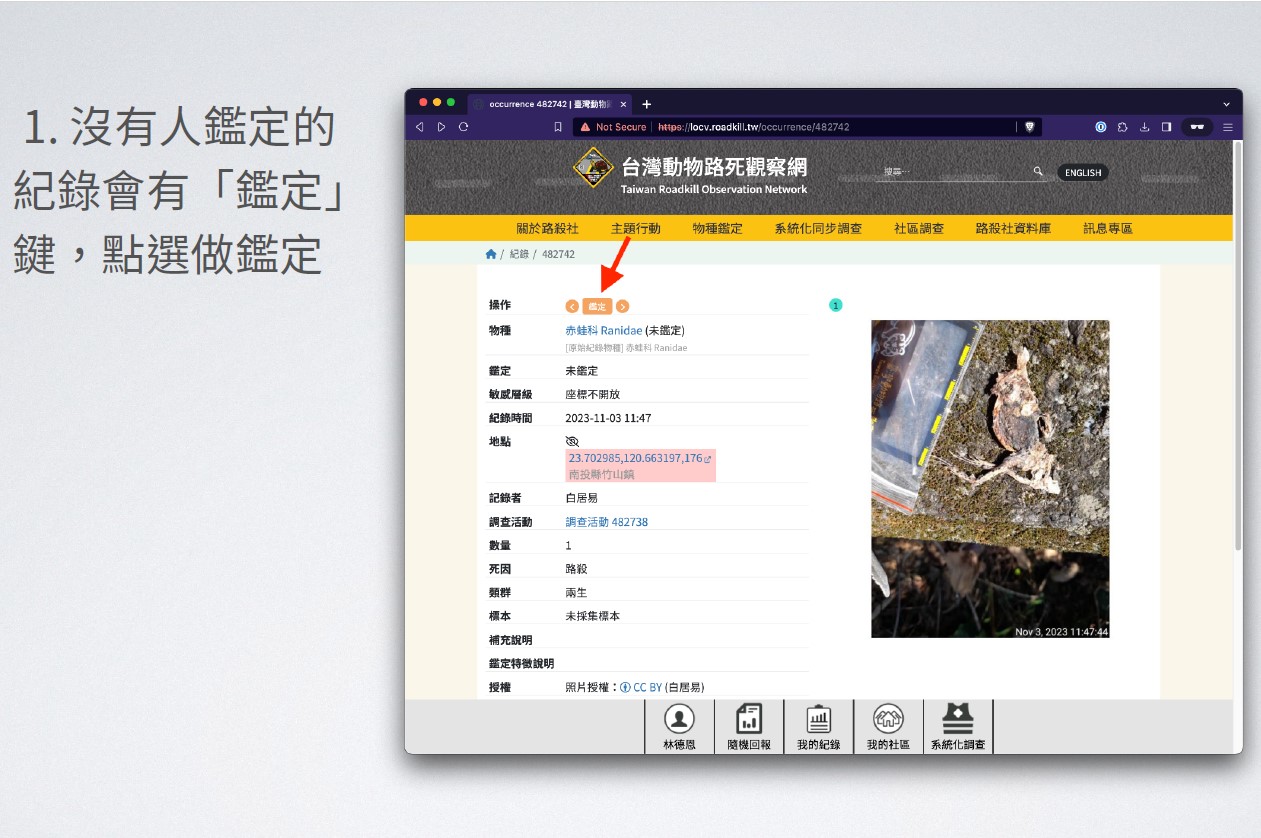
Task: Click the orange 鑑定 button
Action: (x=597, y=306)
